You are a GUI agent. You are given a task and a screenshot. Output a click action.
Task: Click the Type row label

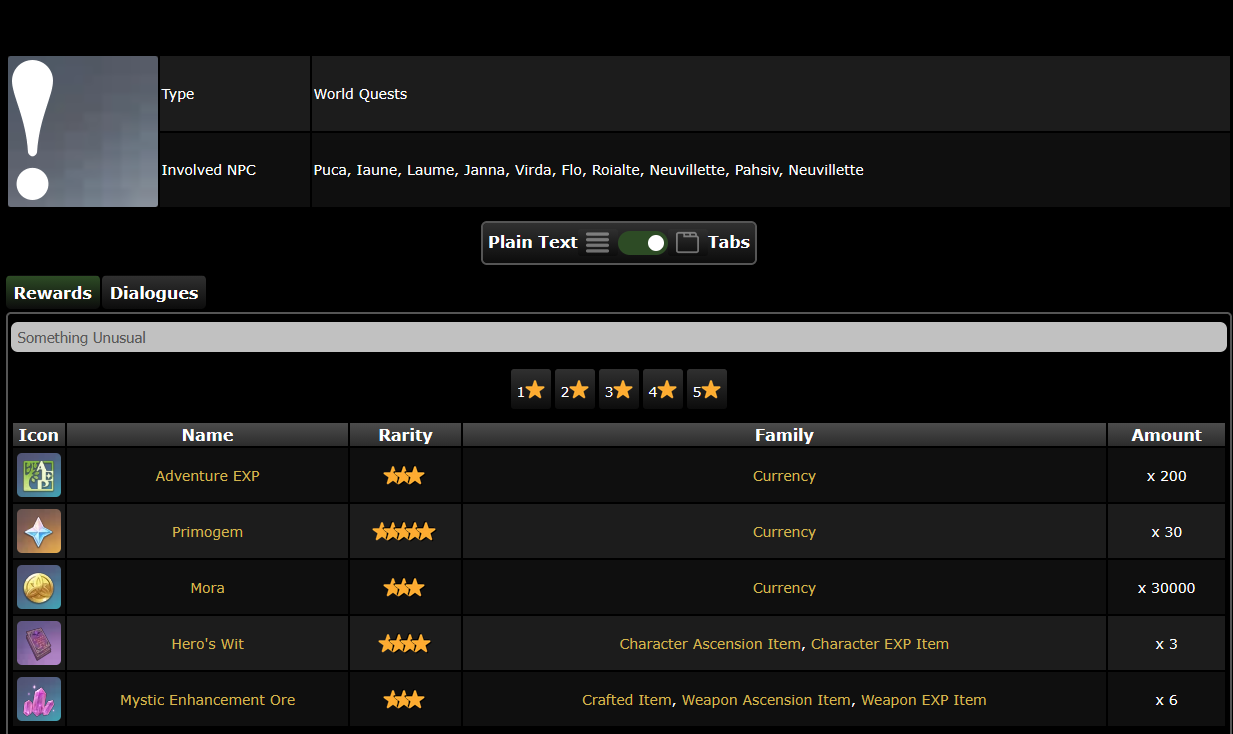[x=178, y=94]
